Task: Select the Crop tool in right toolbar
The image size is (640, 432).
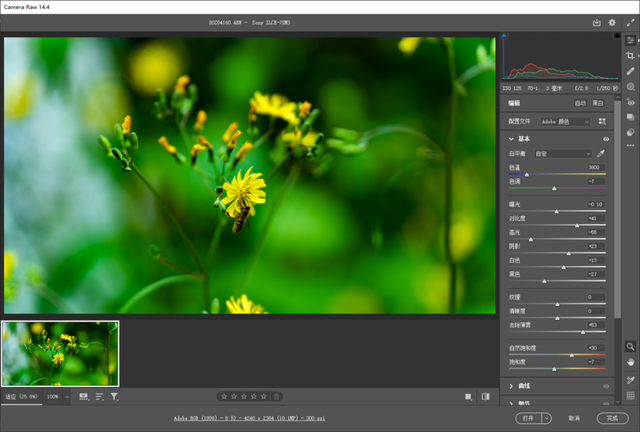Action: [x=631, y=56]
